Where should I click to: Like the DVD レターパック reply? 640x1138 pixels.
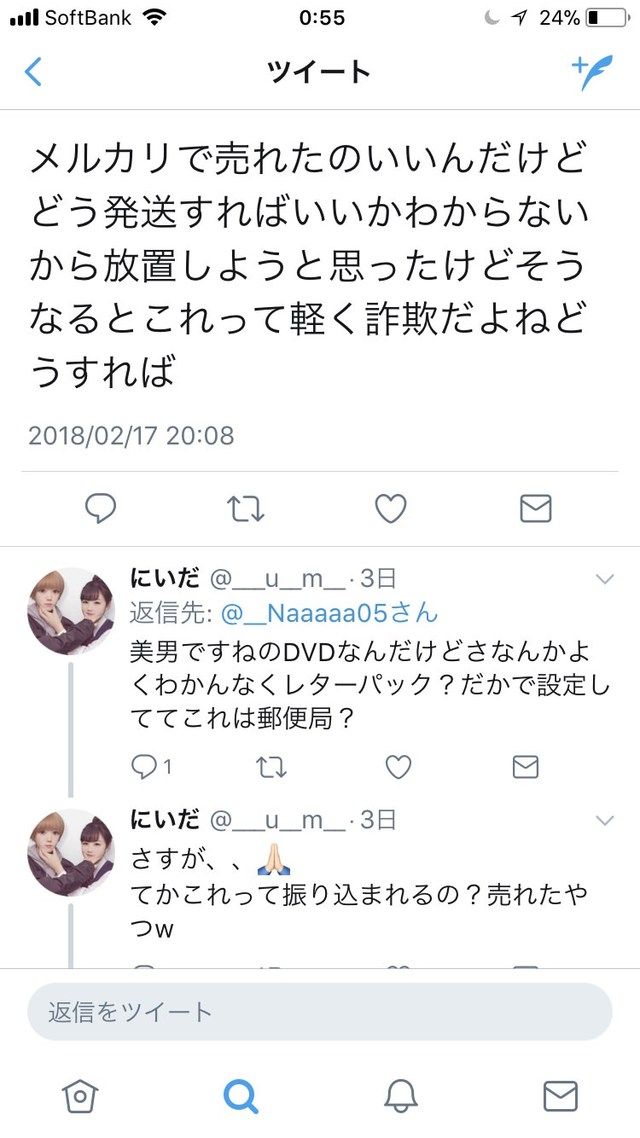point(398,767)
